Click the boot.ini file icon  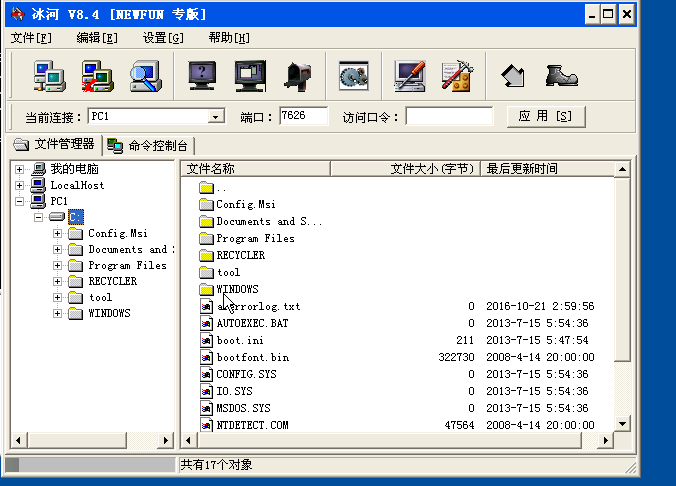(x=207, y=340)
